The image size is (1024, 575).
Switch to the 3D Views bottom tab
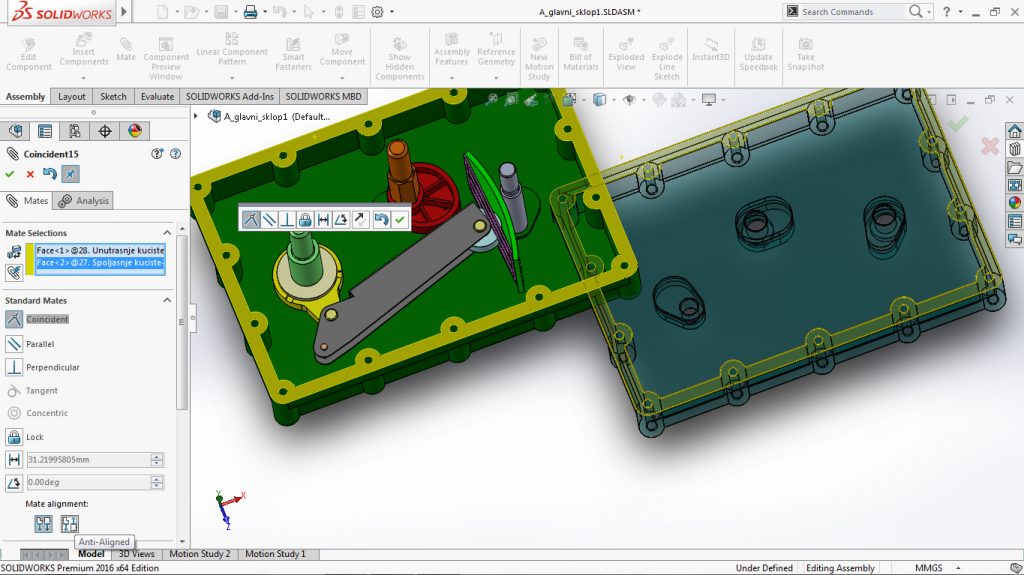click(x=136, y=554)
